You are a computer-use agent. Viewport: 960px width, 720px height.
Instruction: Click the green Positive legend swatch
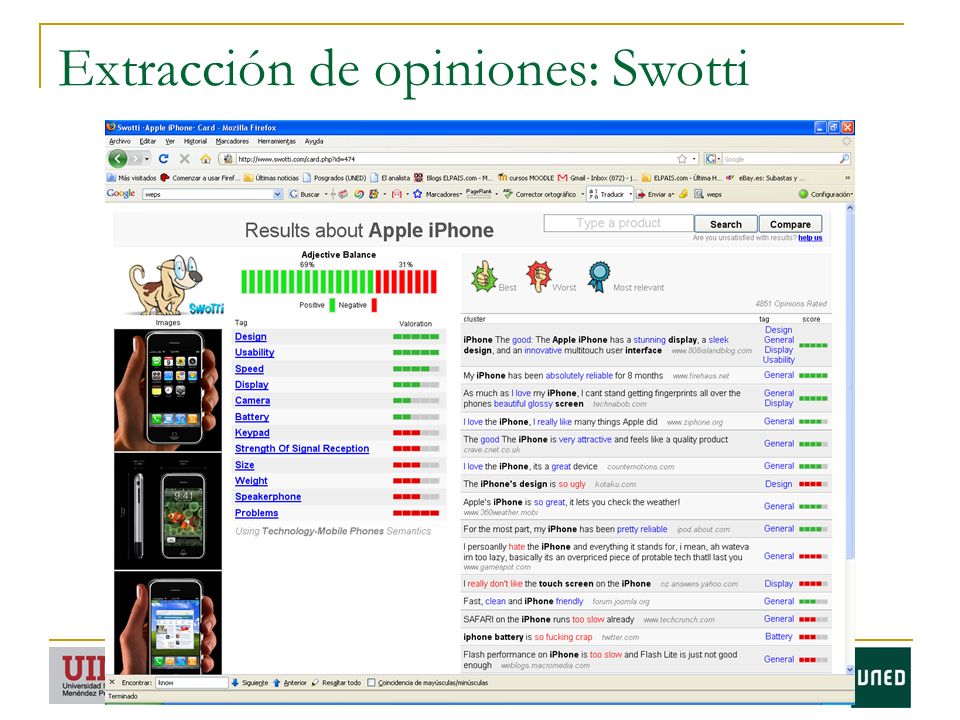(x=332, y=305)
